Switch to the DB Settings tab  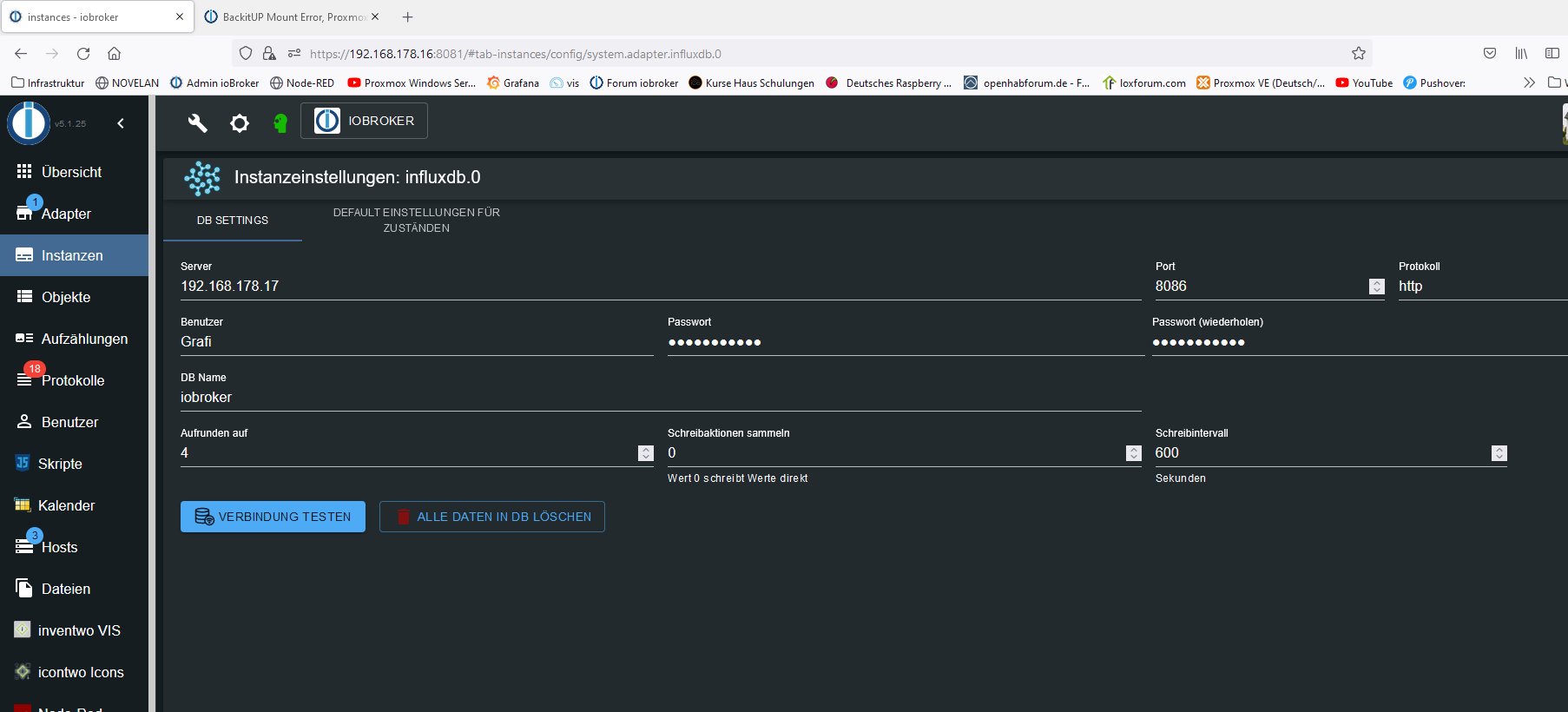coord(233,221)
